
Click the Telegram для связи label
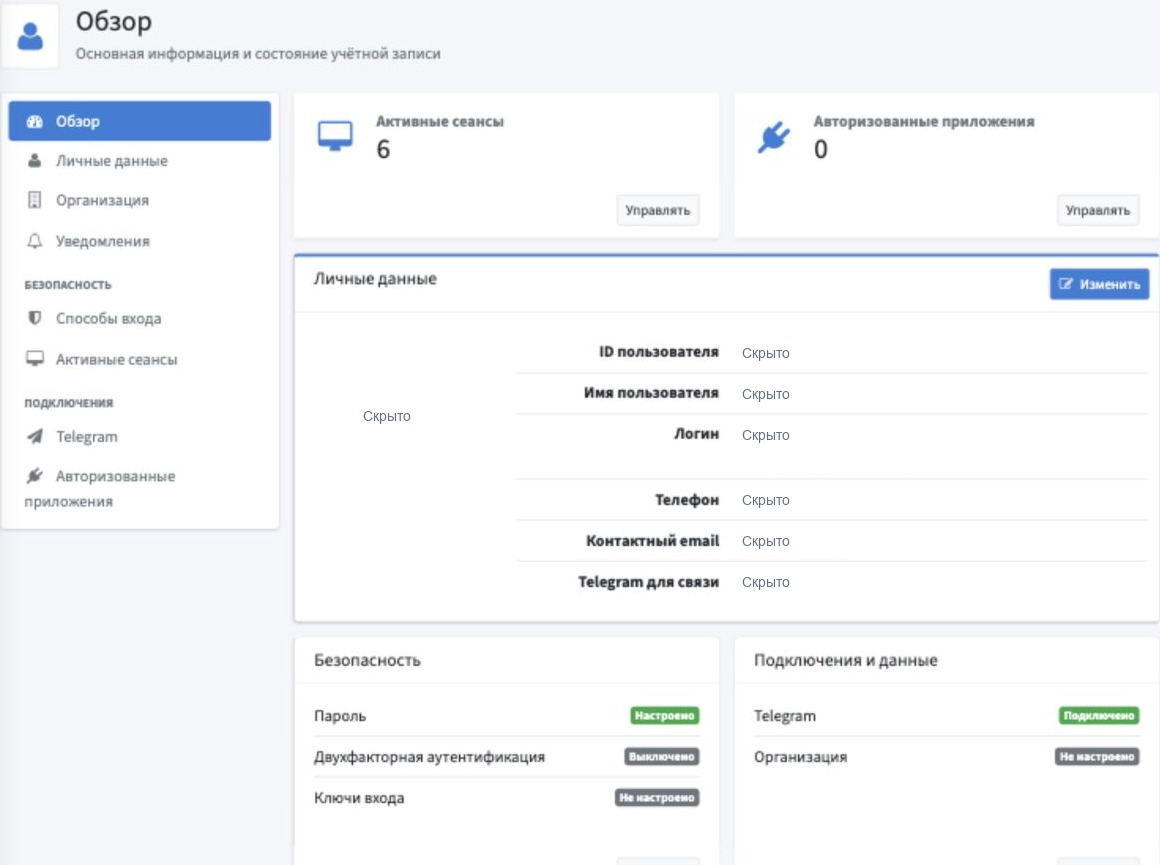click(649, 582)
